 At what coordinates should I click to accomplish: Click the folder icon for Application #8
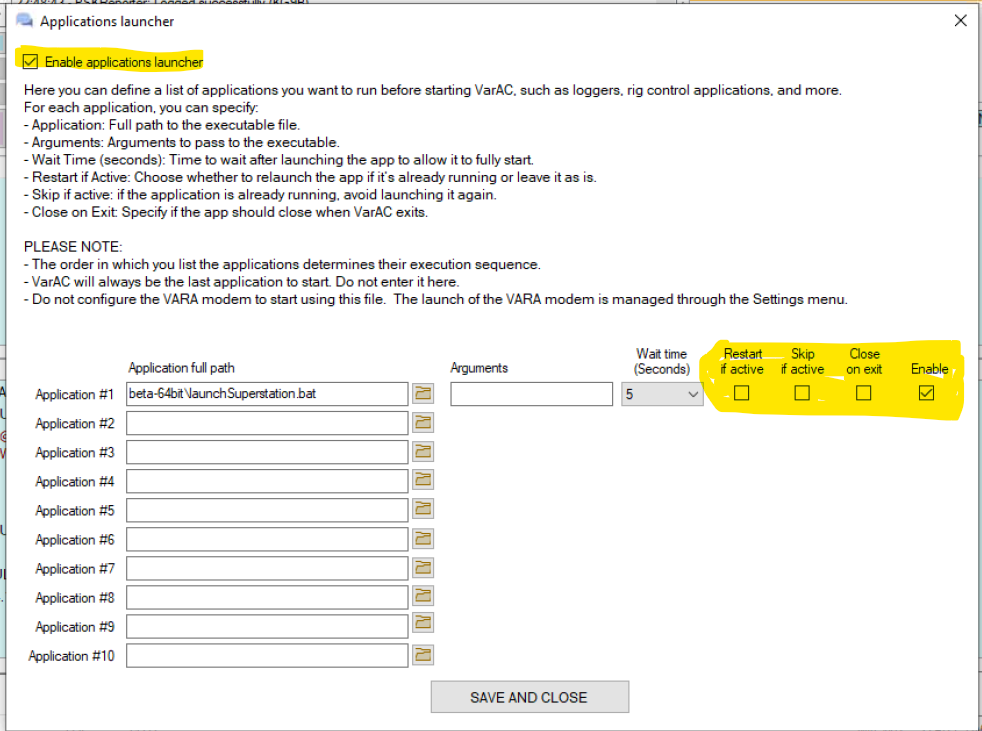[x=423, y=597]
